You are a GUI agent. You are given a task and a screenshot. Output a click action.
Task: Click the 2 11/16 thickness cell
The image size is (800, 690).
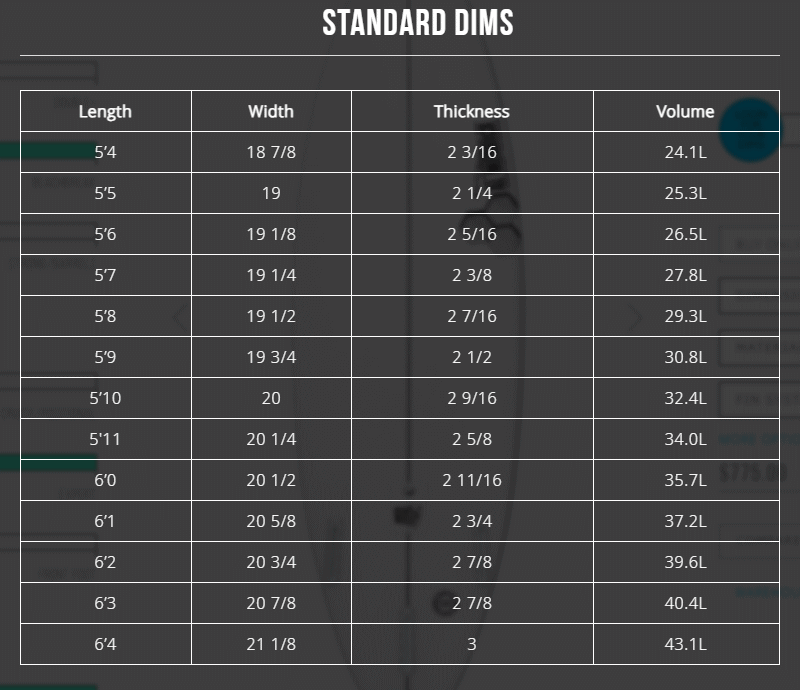pos(471,480)
